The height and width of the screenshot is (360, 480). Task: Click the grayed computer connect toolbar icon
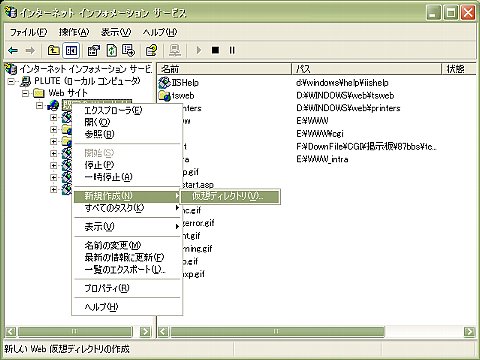(x=175, y=50)
